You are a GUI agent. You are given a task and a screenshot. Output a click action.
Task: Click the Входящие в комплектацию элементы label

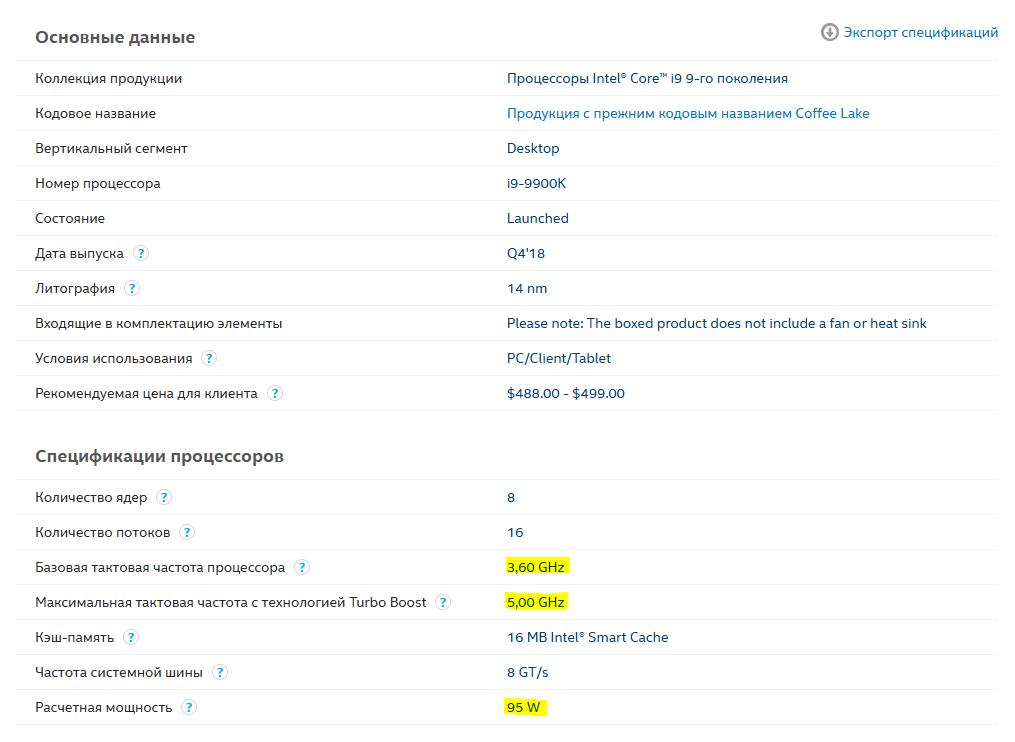[159, 323]
